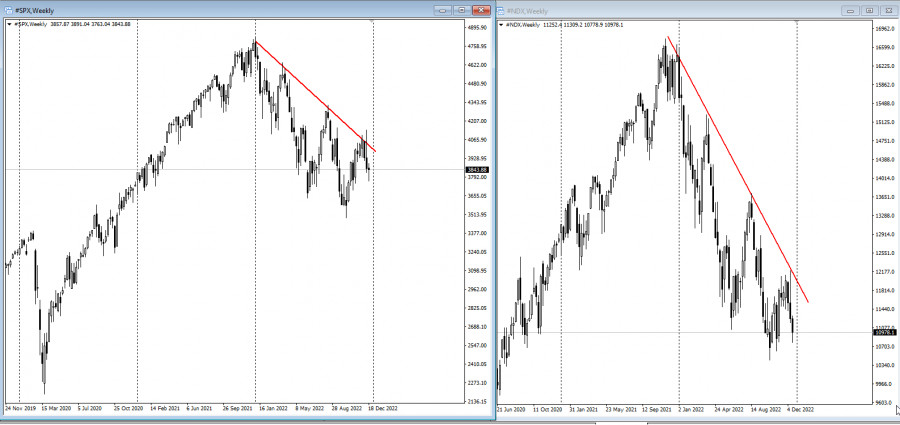Click the 16 Jan 2022 date on the SPX time axis

pos(274,408)
